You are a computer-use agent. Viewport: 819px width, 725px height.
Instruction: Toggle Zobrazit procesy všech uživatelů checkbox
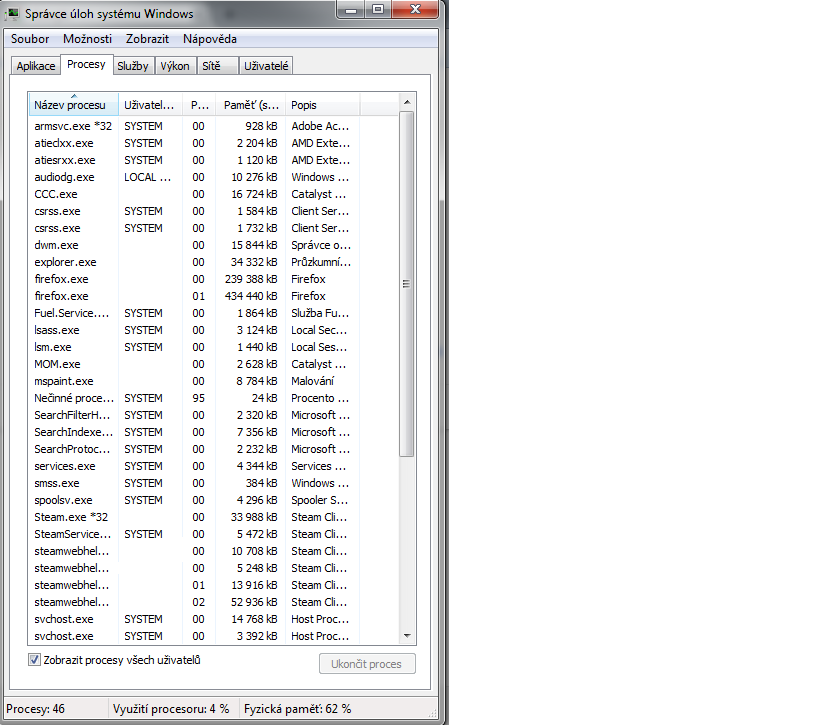[x=34, y=660]
